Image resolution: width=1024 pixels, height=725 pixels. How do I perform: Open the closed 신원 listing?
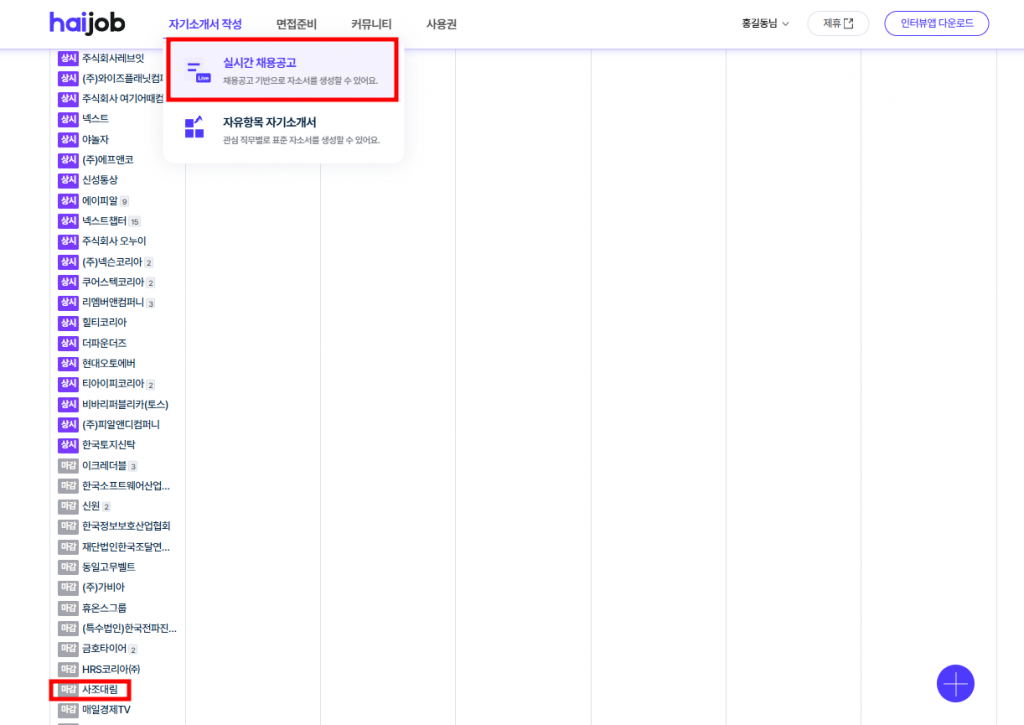[91, 506]
